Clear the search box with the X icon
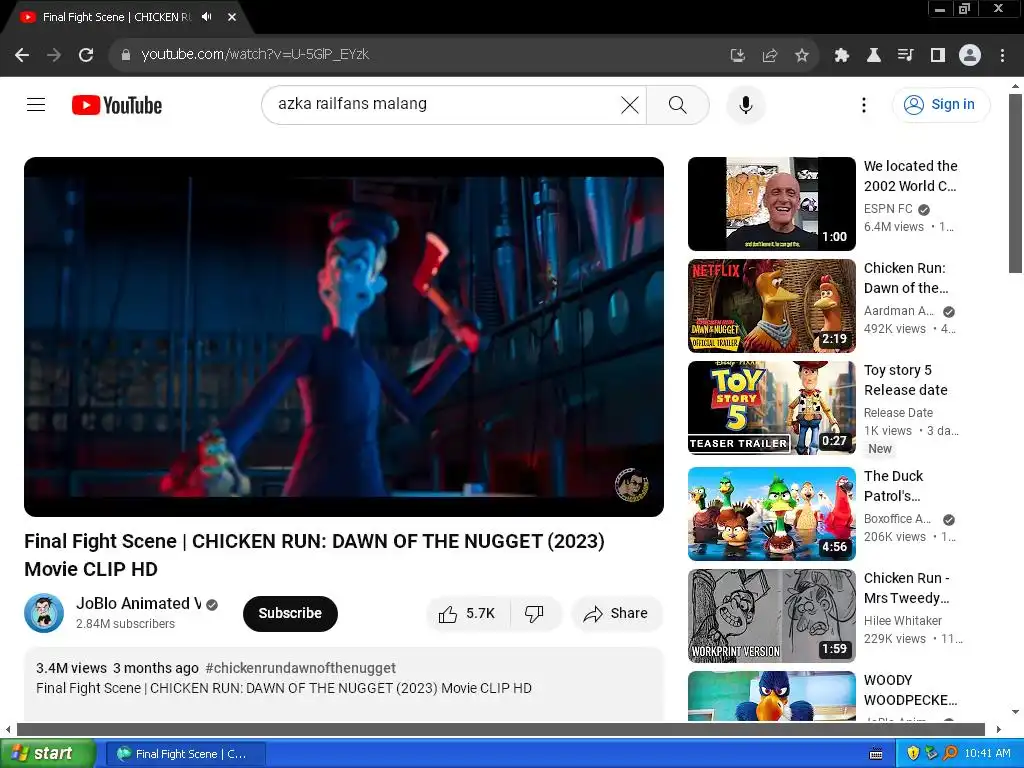The height and width of the screenshot is (768, 1024). (x=630, y=104)
